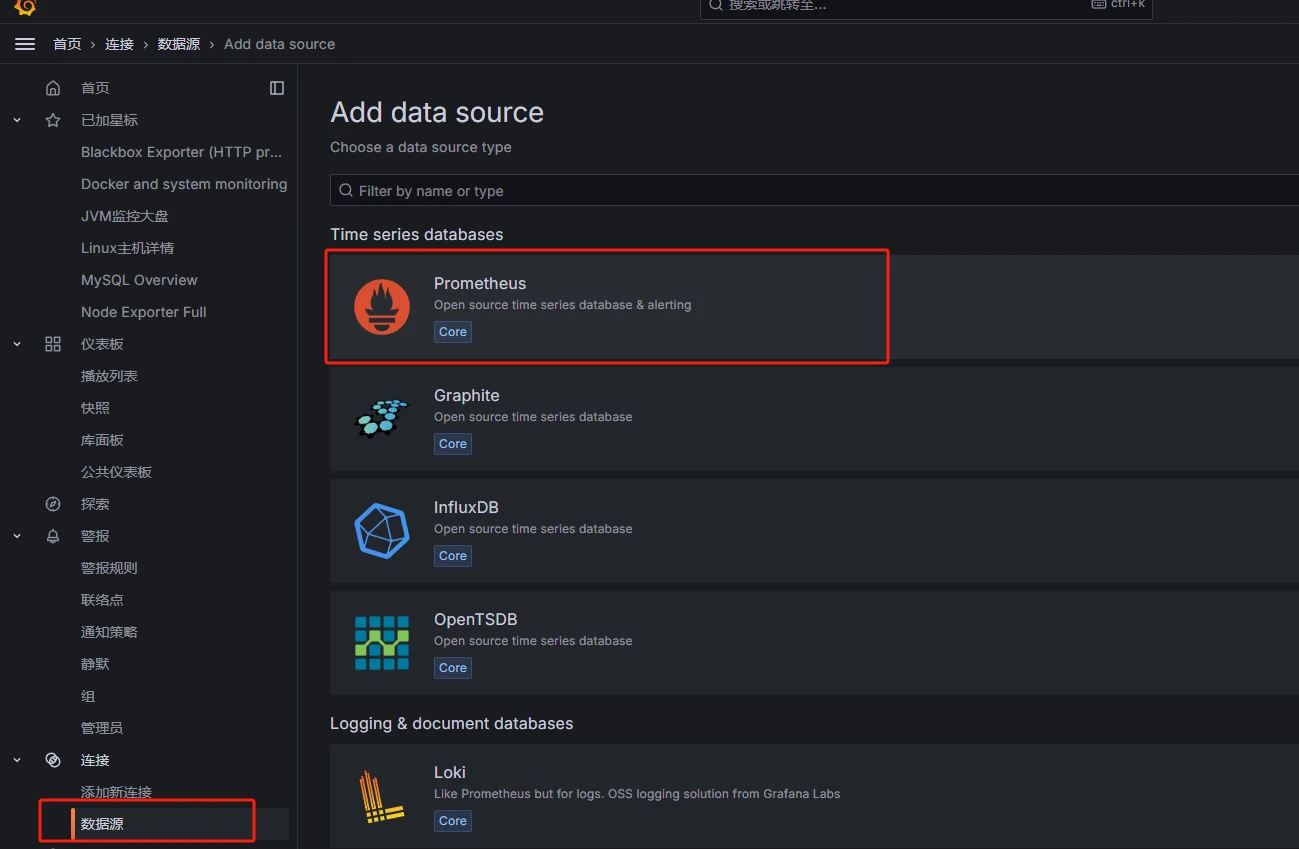Open Blackbox Exporter starred dashboard

tap(181, 152)
